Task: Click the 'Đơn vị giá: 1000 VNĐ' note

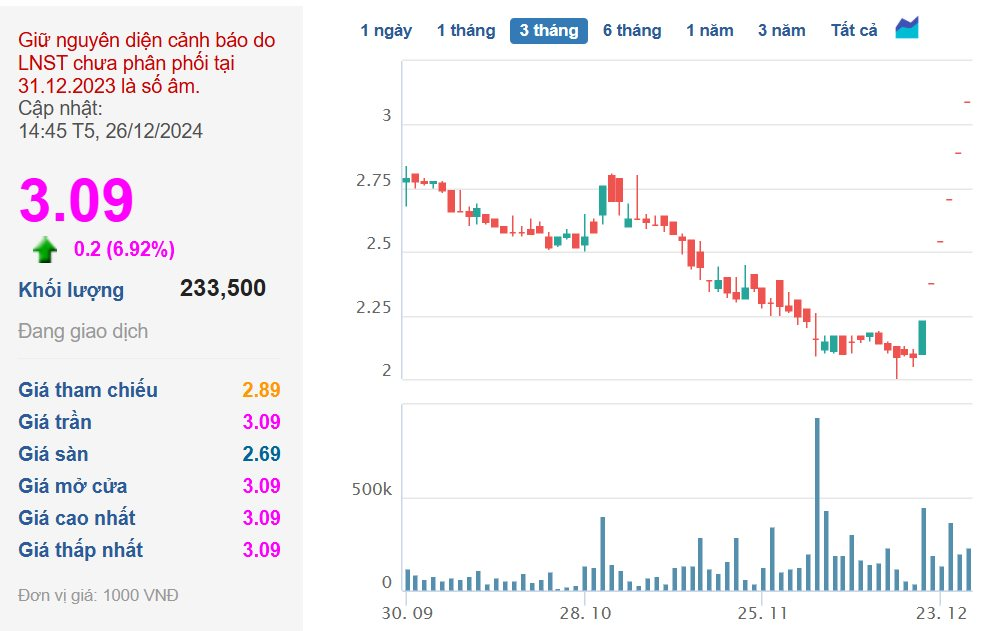Action: coord(98,595)
